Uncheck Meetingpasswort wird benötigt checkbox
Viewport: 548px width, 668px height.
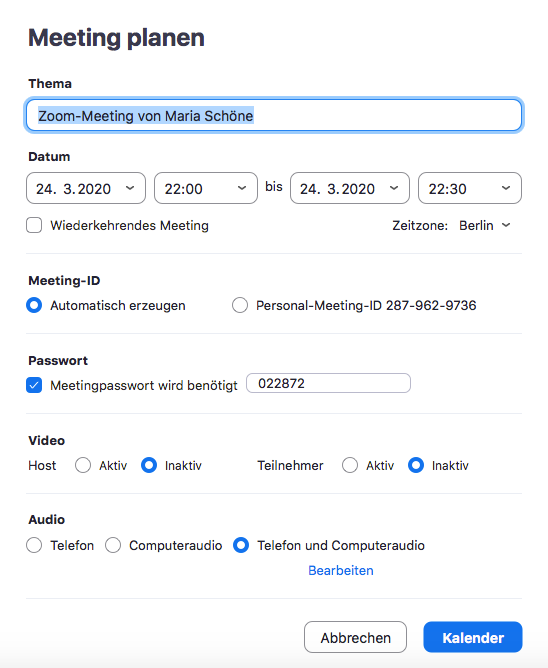(34, 385)
